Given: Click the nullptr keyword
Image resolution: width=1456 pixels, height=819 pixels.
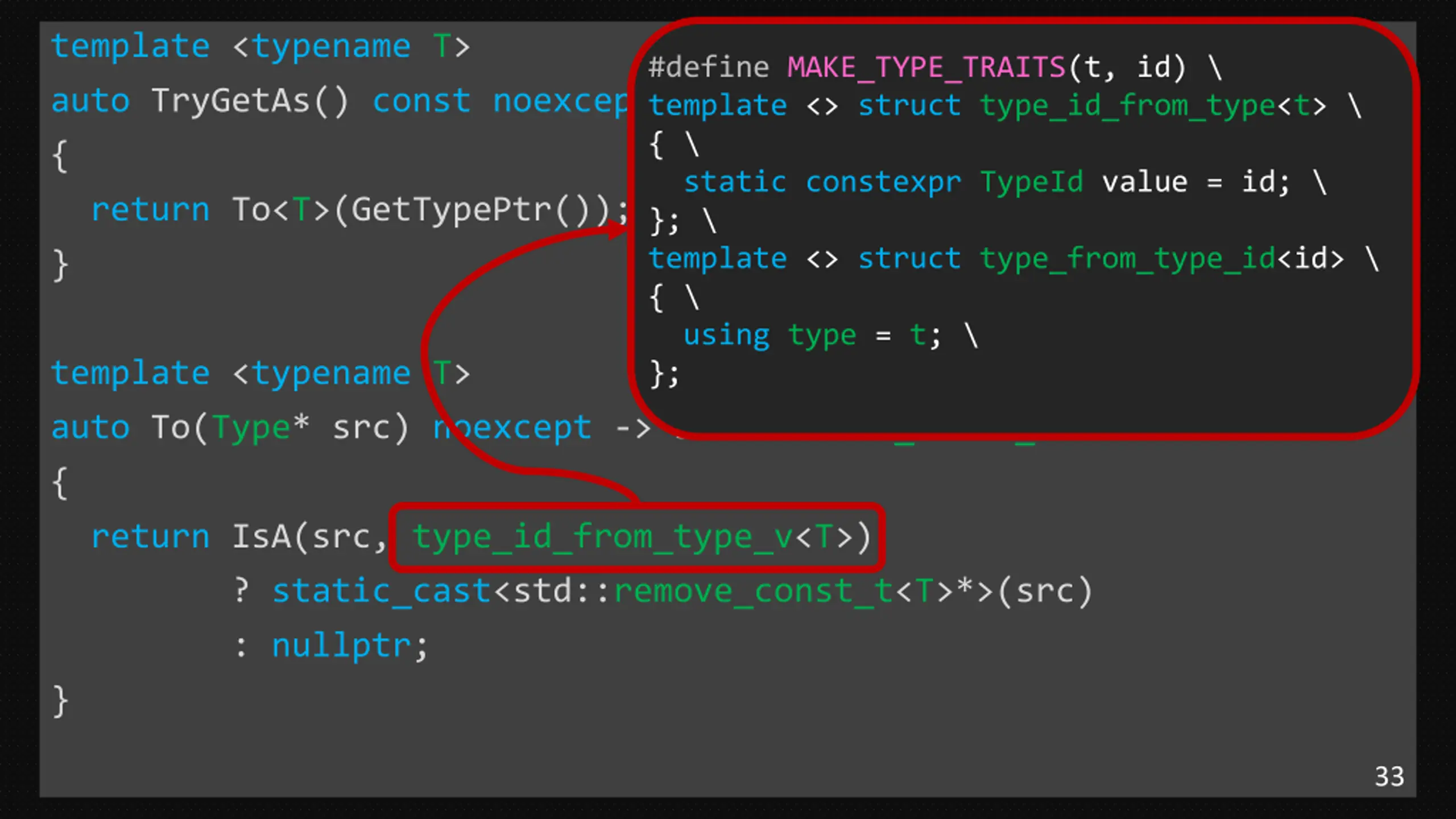Looking at the screenshot, I should pos(341,647).
